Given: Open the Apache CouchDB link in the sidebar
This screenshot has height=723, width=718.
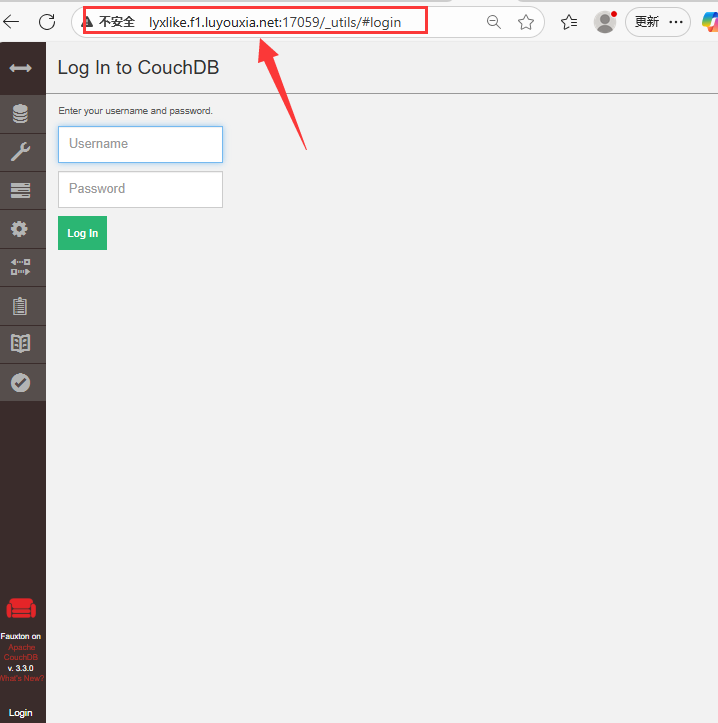Looking at the screenshot, I should click(21, 652).
